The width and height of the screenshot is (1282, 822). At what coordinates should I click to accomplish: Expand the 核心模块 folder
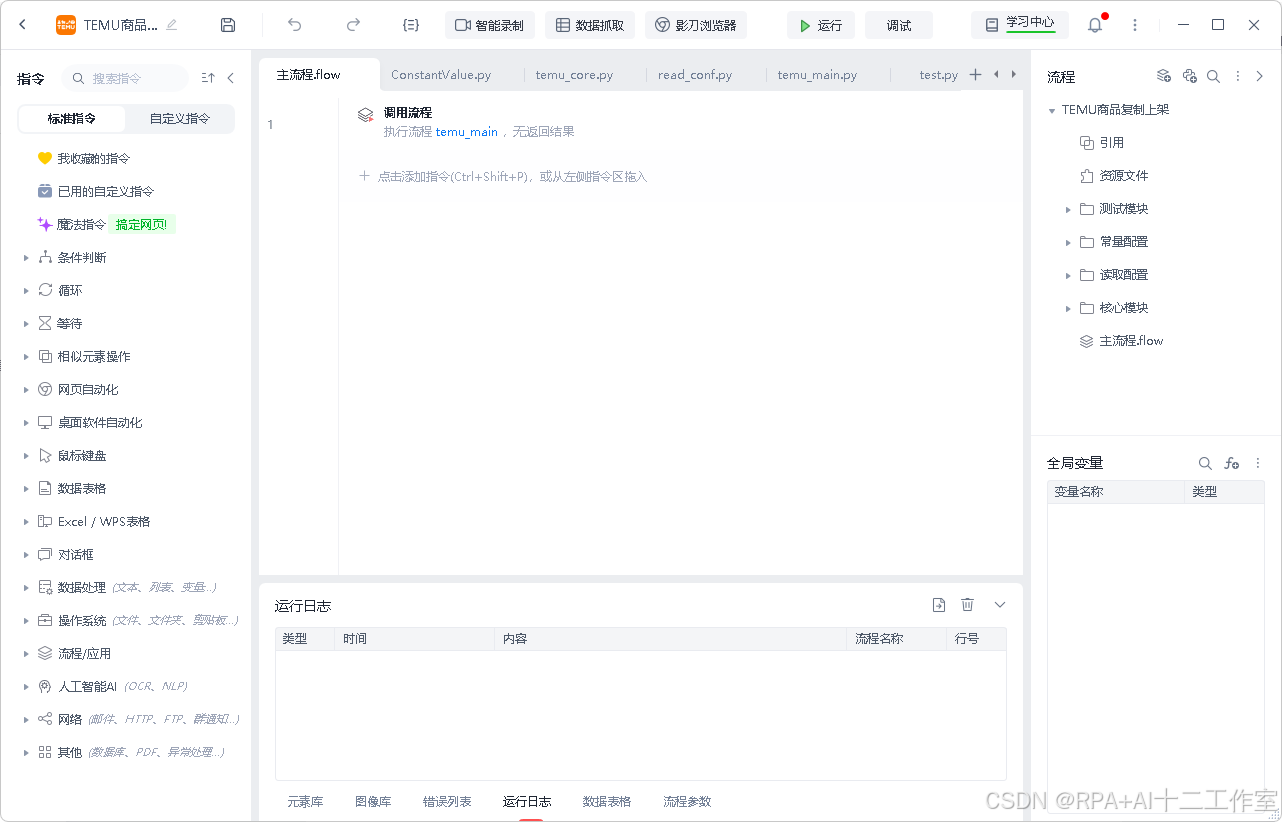coord(1068,307)
